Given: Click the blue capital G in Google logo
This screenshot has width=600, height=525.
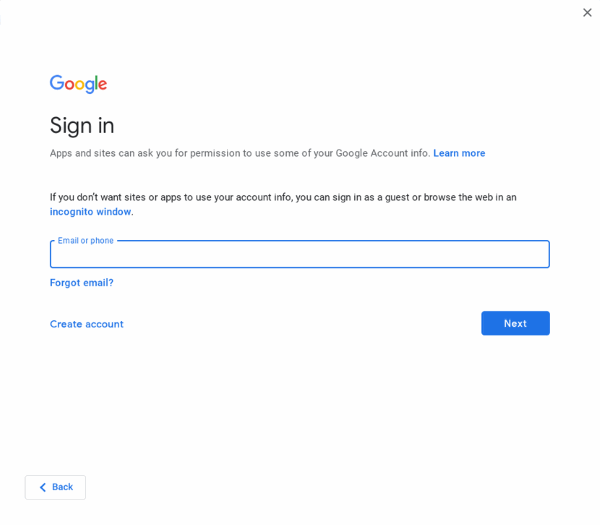Looking at the screenshot, I should point(57,83).
